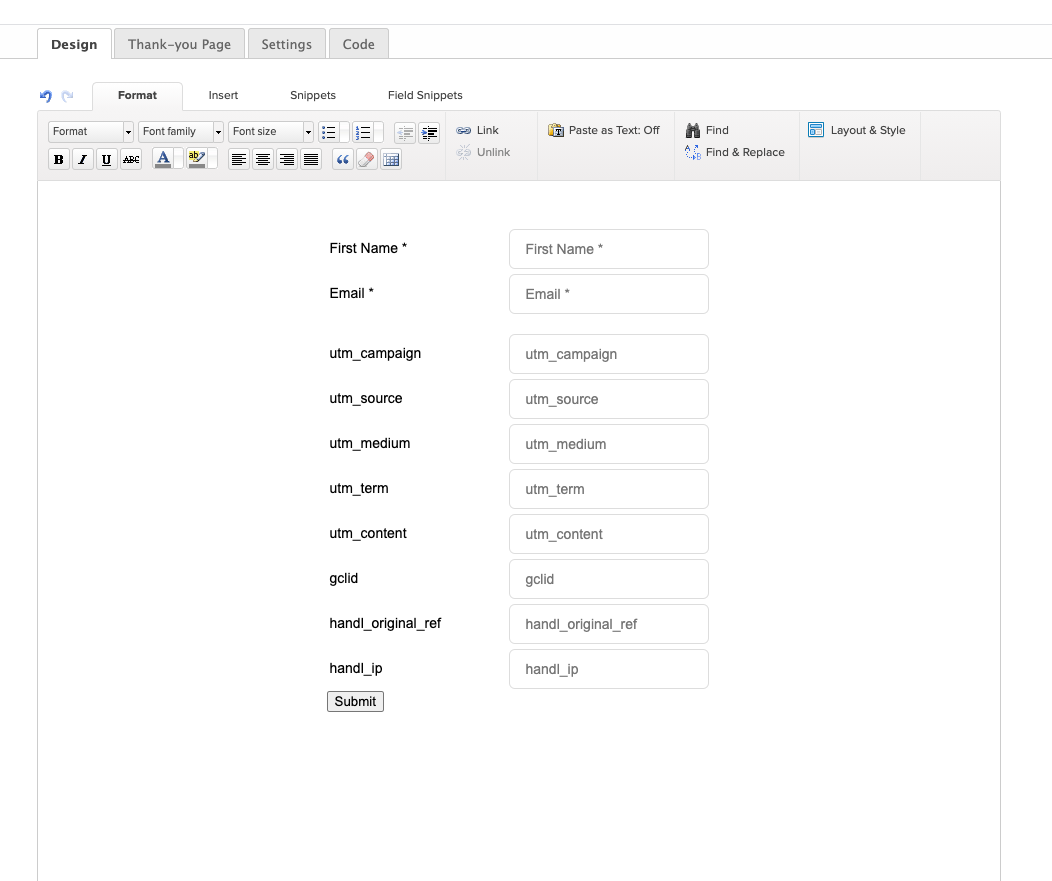The width and height of the screenshot is (1052, 881).
Task: Open the Format dropdown
Action: [90, 132]
